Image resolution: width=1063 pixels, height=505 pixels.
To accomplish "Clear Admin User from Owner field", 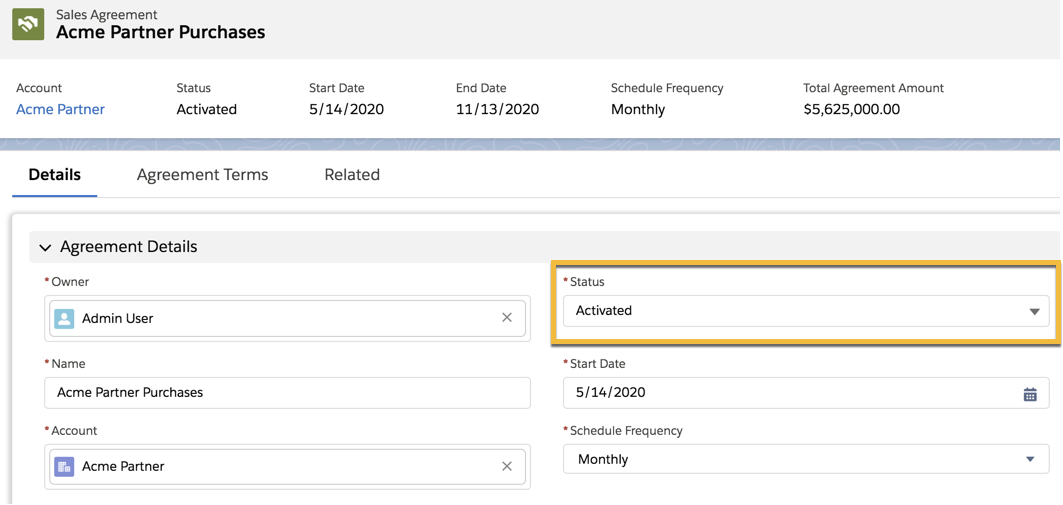I will click(506, 317).
